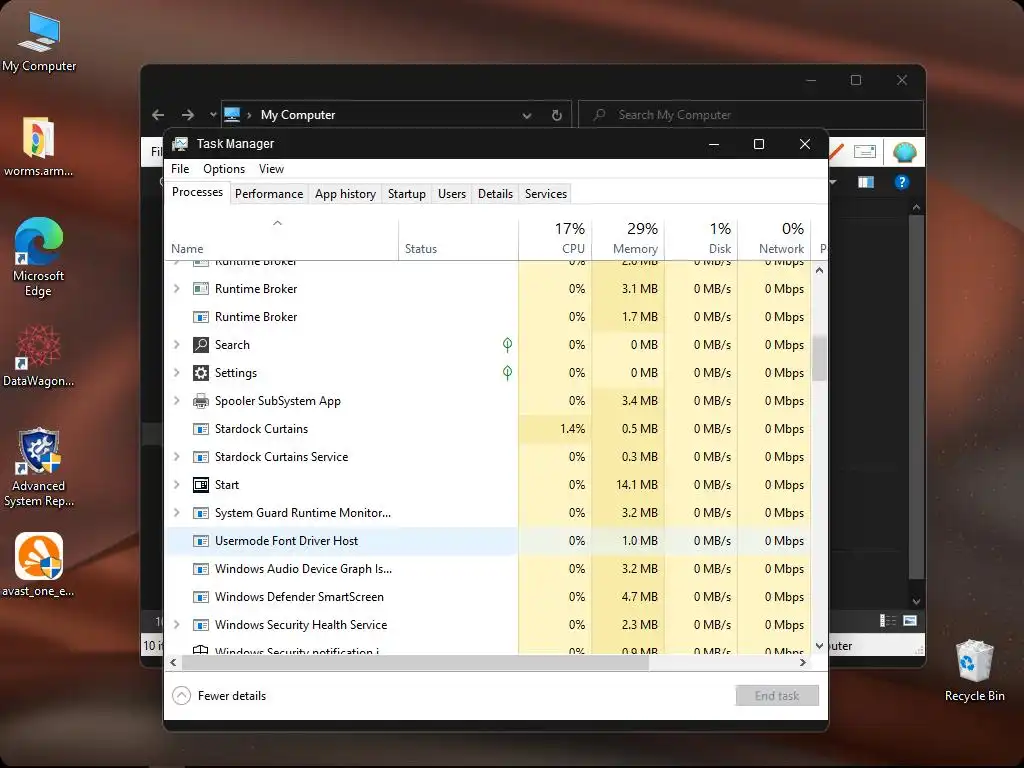This screenshot has height=768, width=1024.
Task: Click the process list vertical scrollbar thumb
Action: click(819, 358)
